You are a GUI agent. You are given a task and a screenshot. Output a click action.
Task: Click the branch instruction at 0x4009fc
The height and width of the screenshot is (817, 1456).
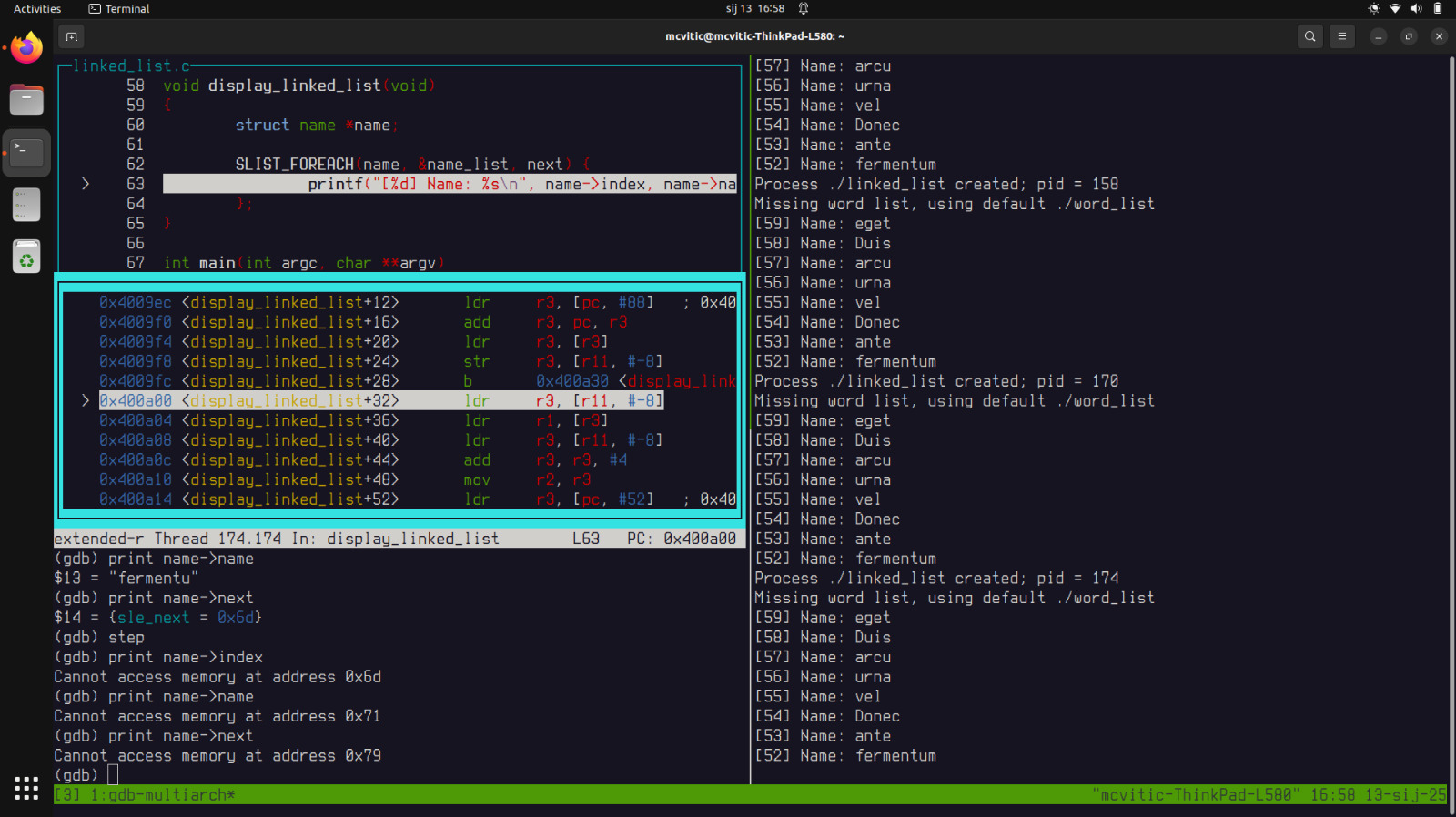pos(418,381)
